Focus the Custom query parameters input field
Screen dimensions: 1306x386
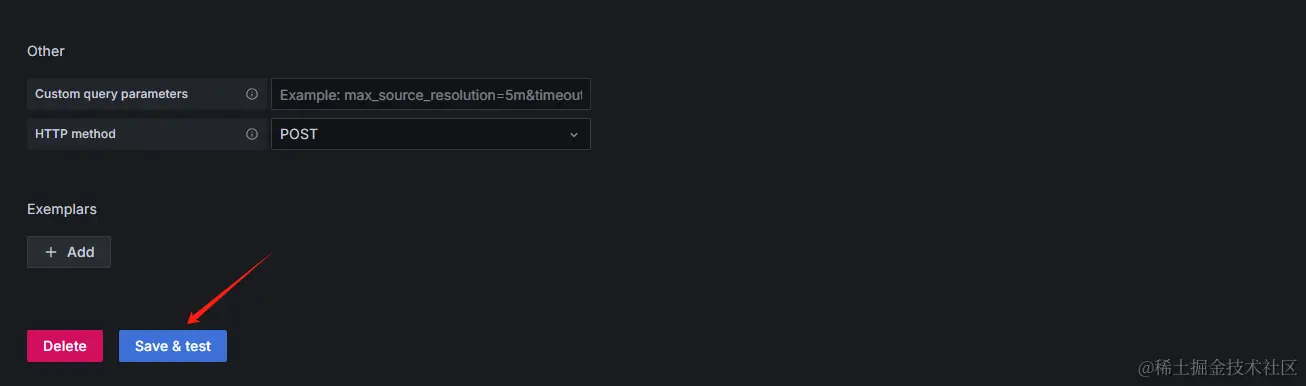pos(431,94)
